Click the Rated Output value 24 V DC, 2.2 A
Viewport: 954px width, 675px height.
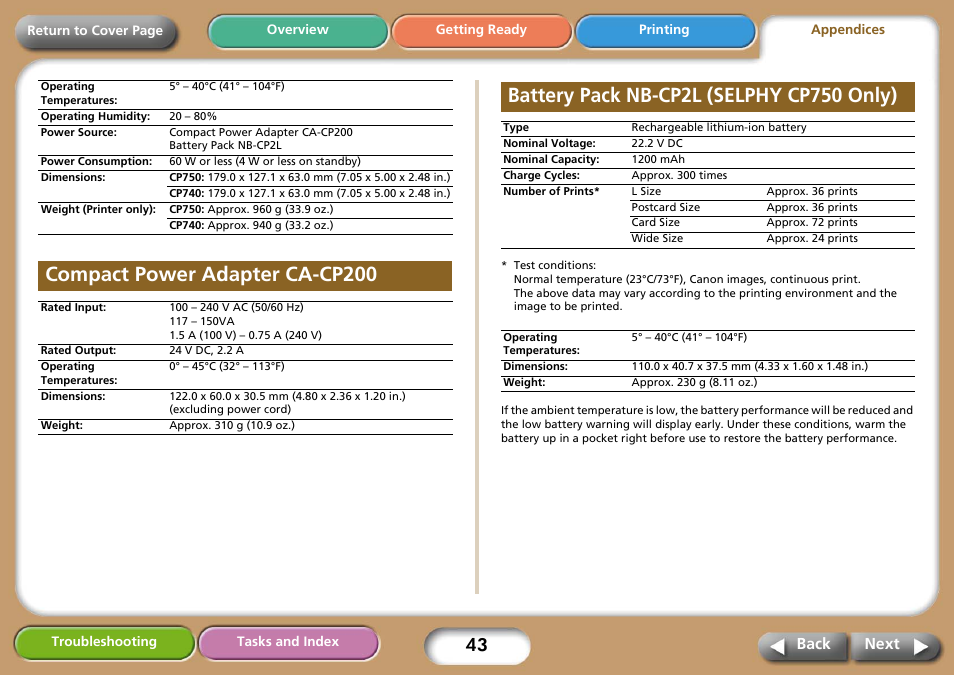pos(206,351)
